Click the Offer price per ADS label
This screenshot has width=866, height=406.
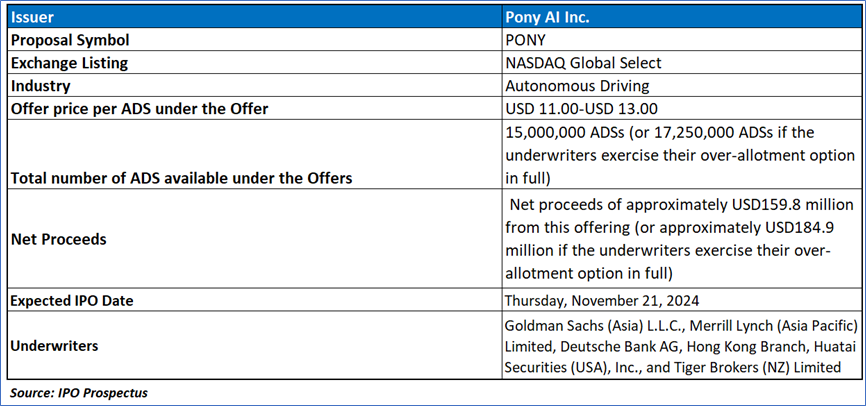click(x=139, y=108)
